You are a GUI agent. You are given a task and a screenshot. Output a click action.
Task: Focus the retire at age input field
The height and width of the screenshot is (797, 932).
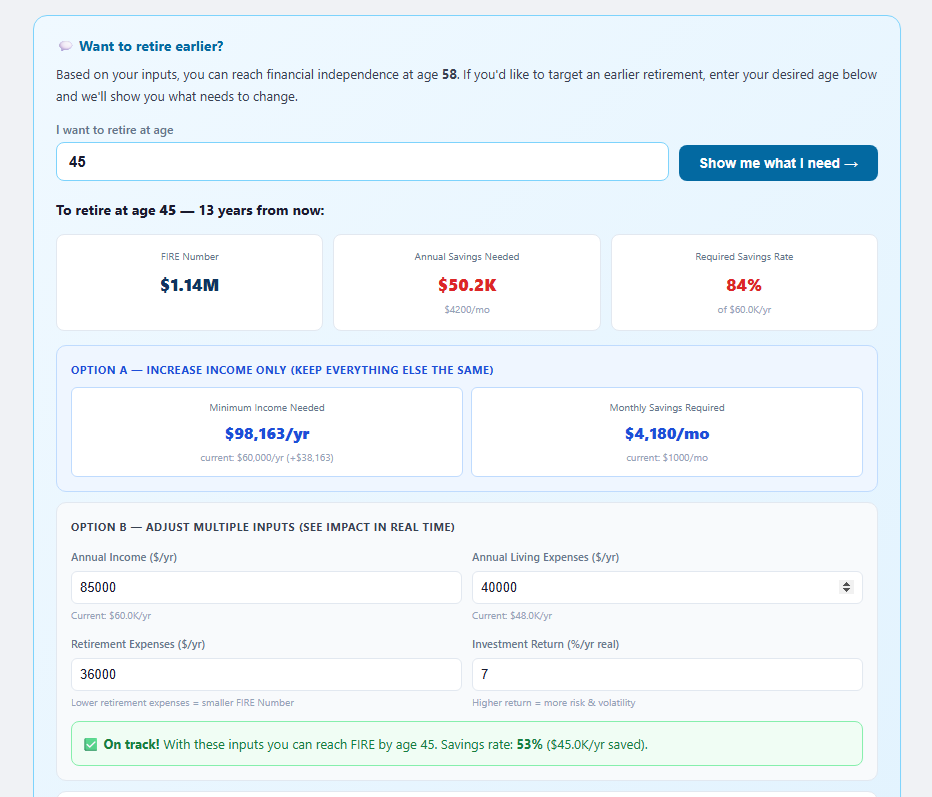(362, 162)
